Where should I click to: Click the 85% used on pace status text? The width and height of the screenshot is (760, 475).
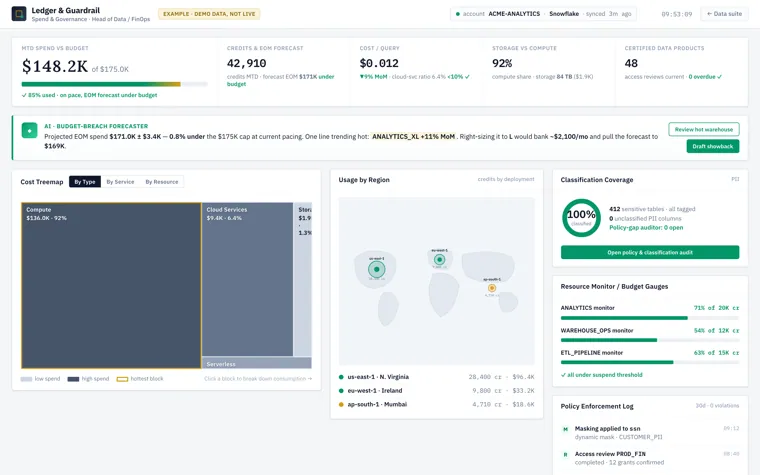click(90, 95)
